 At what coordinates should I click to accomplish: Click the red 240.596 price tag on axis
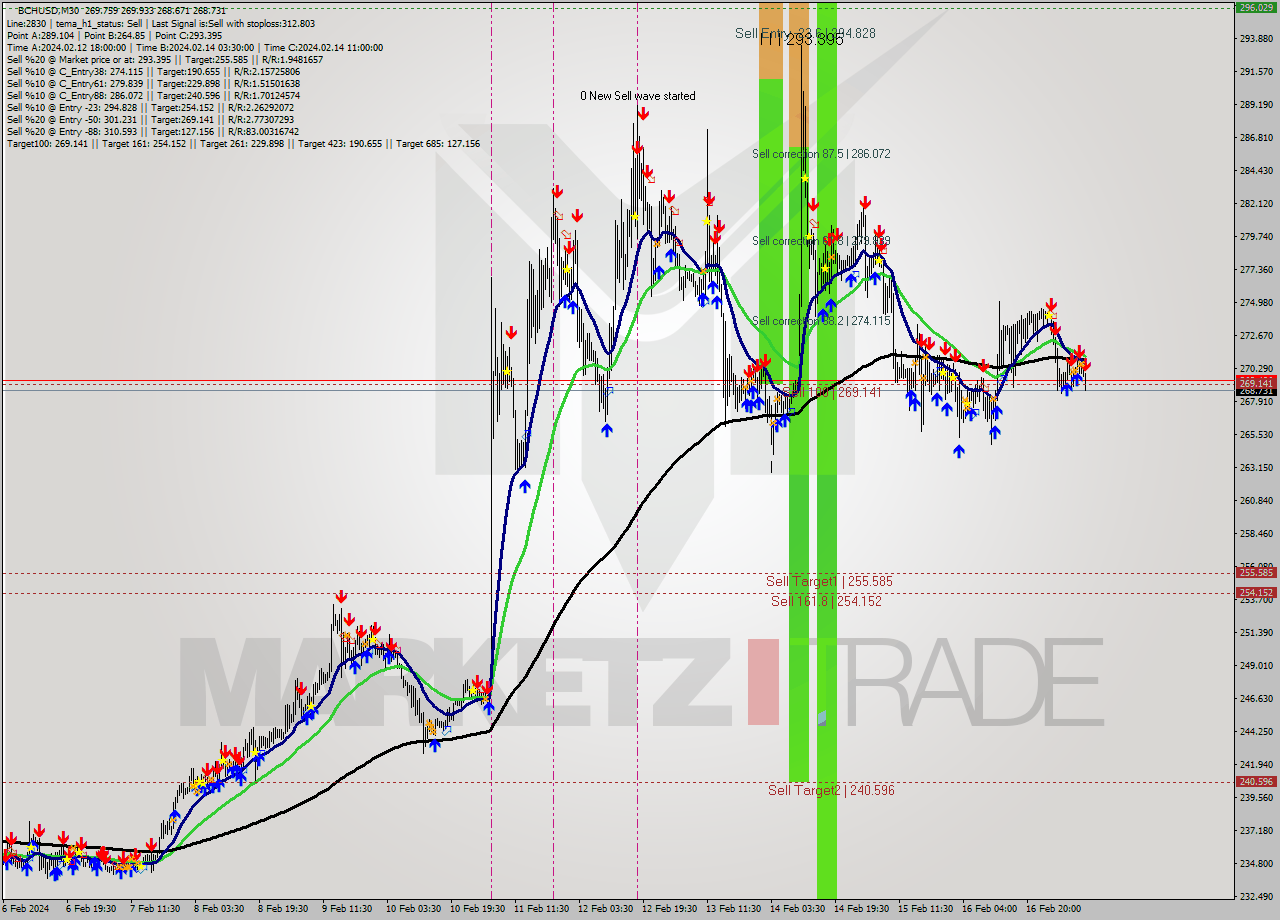(1256, 782)
